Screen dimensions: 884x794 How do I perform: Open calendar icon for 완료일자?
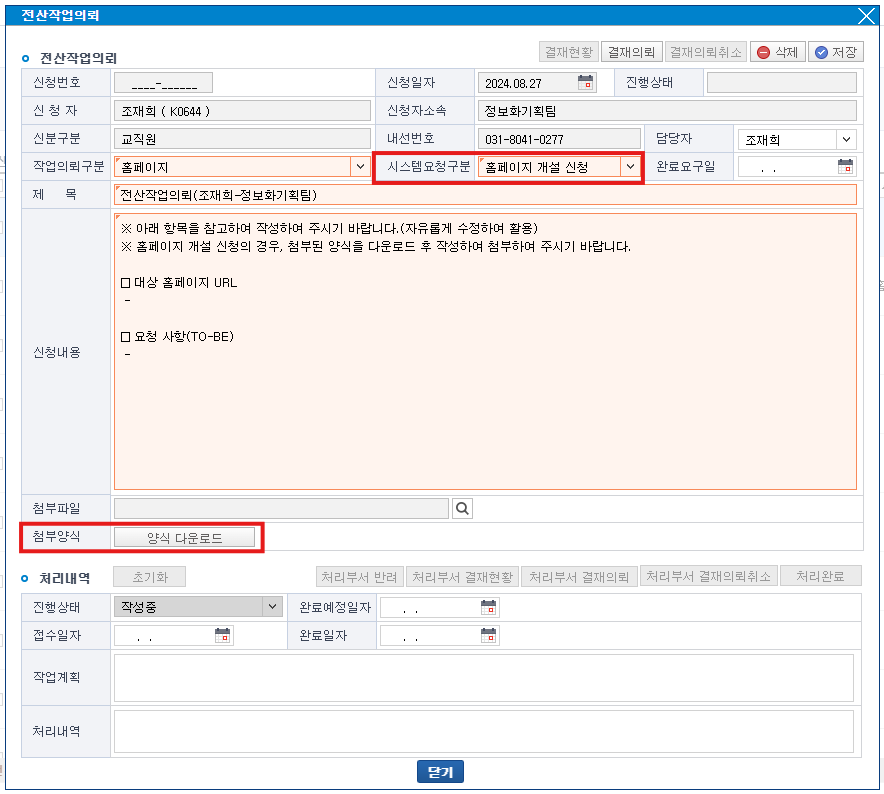(488, 635)
